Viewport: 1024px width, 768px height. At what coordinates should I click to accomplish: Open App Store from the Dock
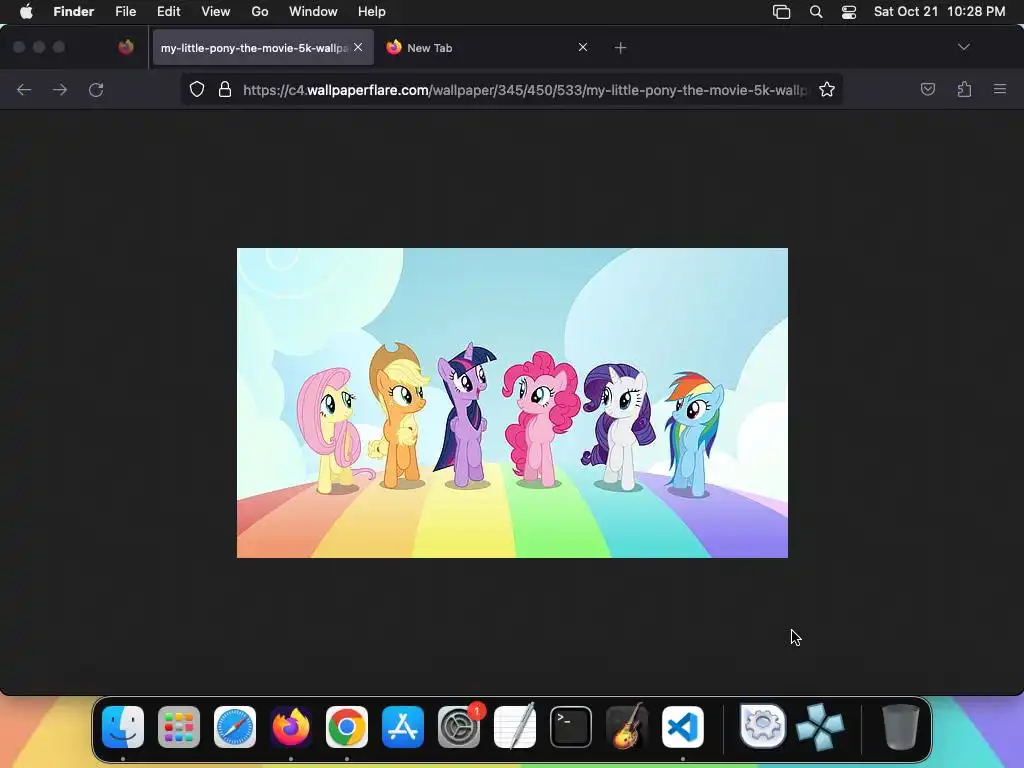pos(403,727)
